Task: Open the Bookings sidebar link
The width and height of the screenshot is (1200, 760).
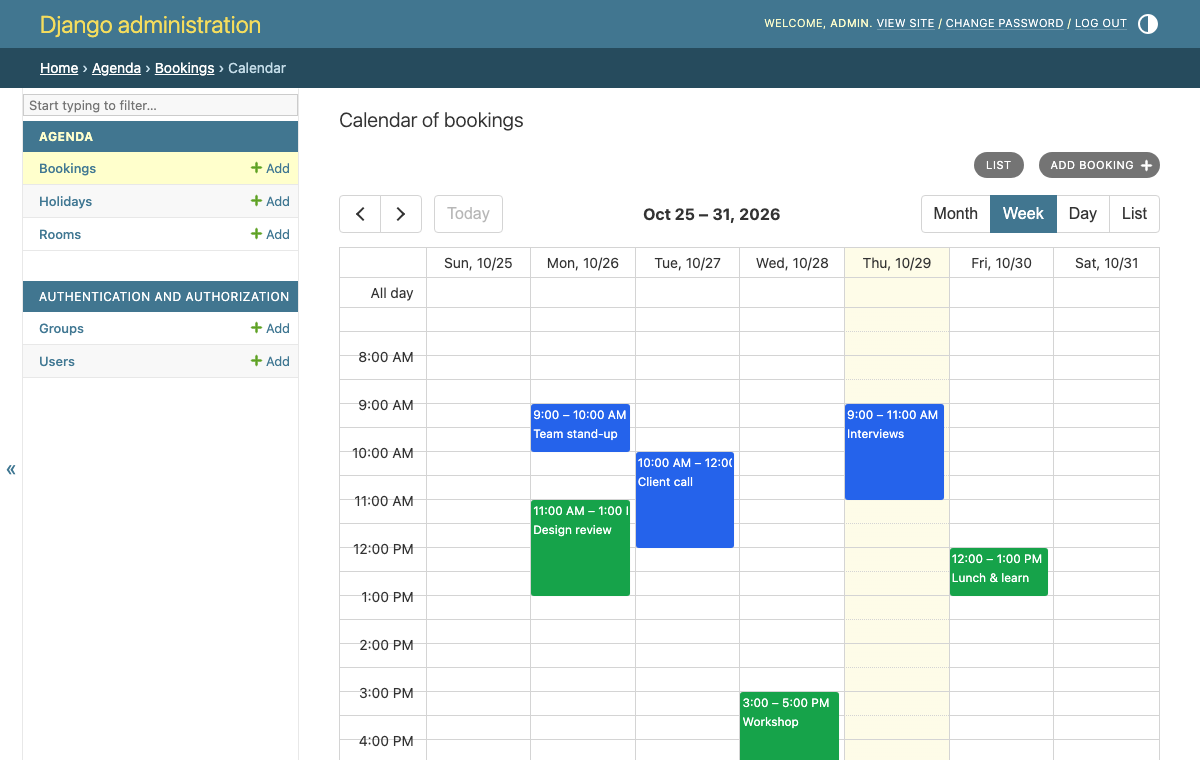Action: pyautogui.click(x=68, y=168)
